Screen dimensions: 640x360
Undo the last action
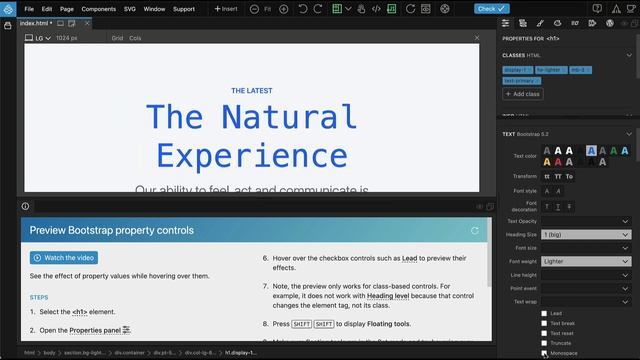[302, 9]
